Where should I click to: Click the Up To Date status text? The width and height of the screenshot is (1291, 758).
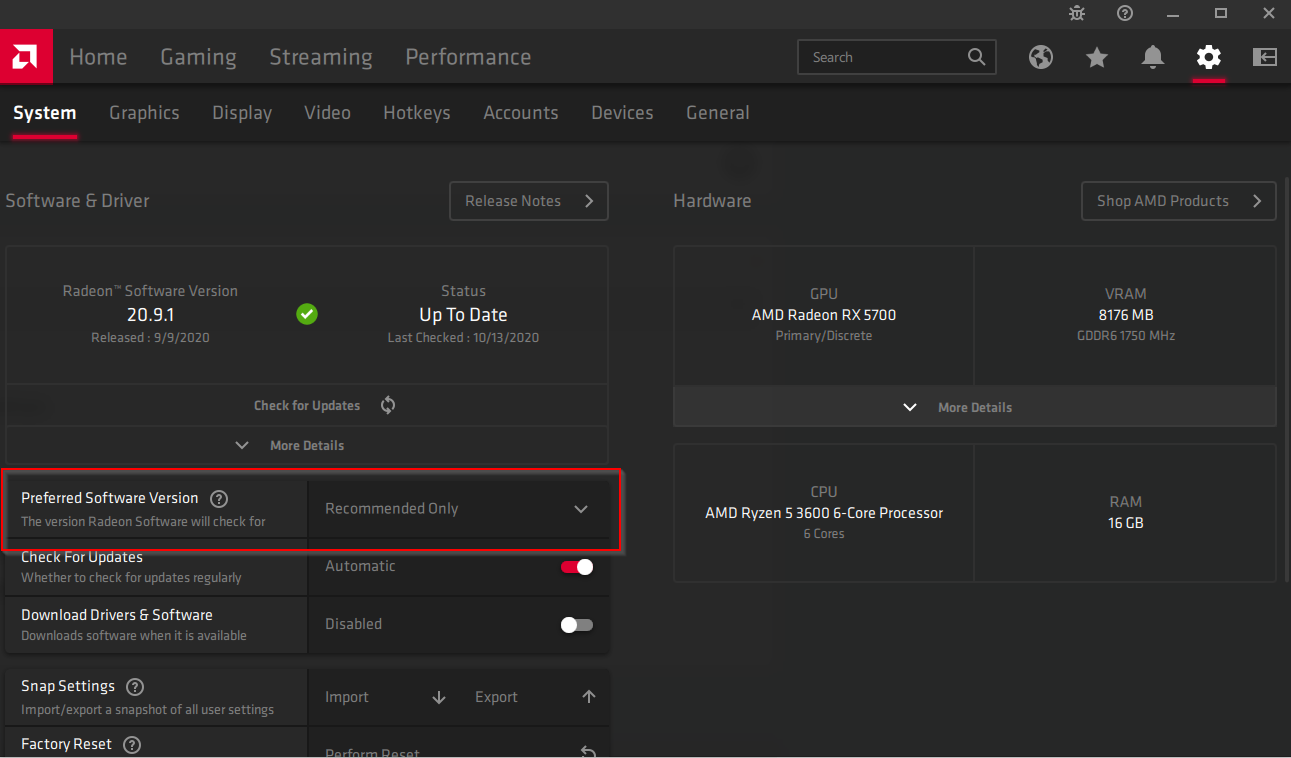point(463,315)
